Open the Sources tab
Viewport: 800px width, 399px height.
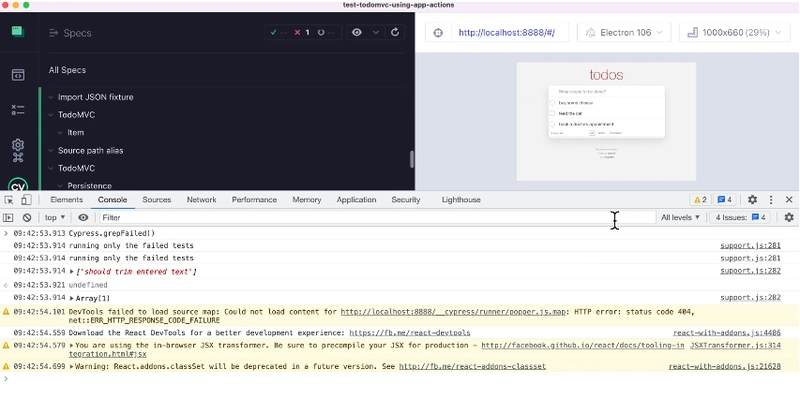click(x=157, y=200)
